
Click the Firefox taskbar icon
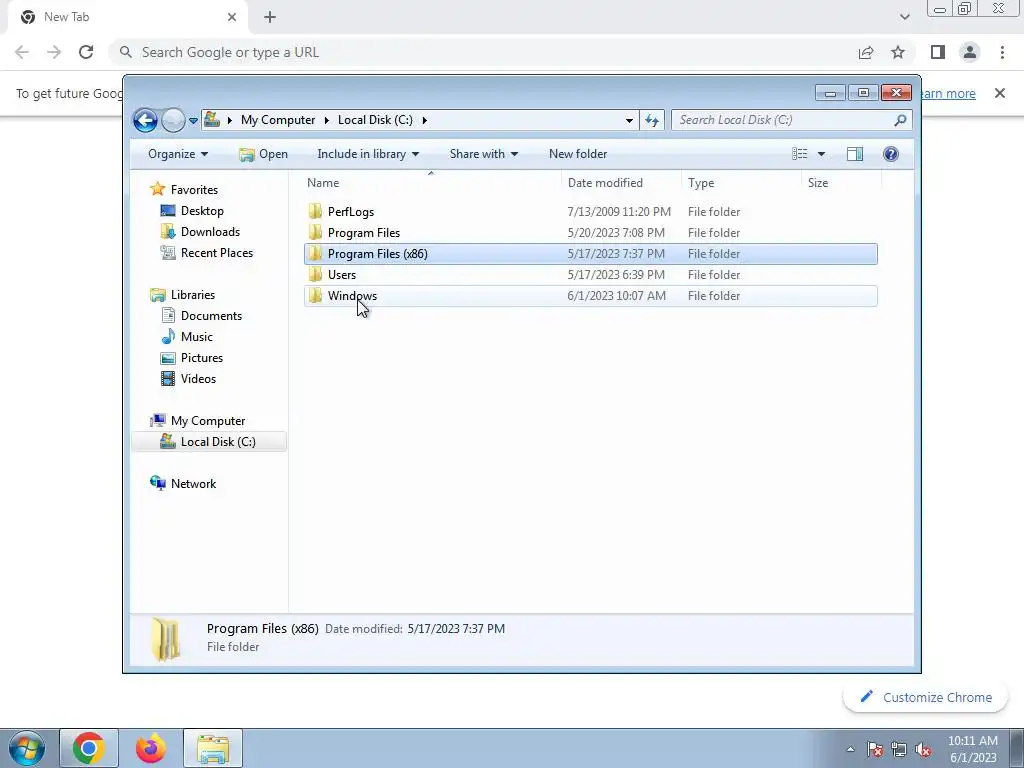coord(151,748)
